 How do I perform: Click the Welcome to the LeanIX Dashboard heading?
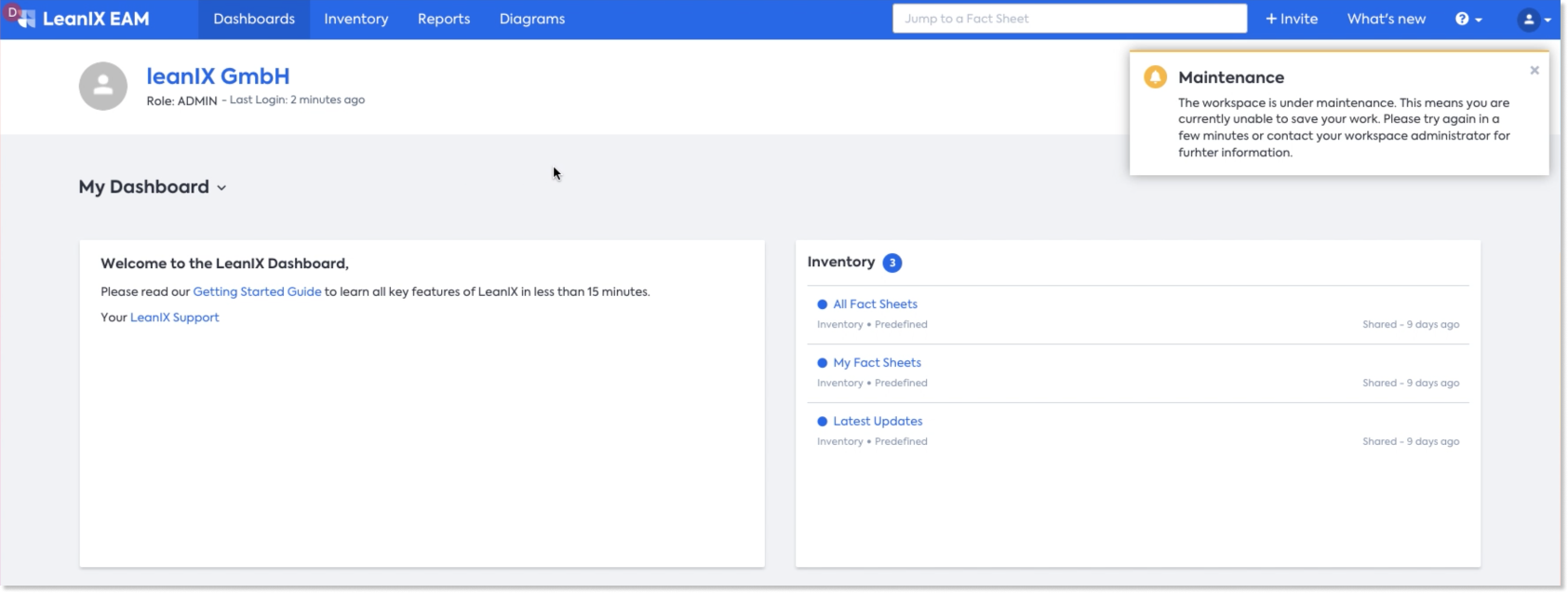pos(224,263)
